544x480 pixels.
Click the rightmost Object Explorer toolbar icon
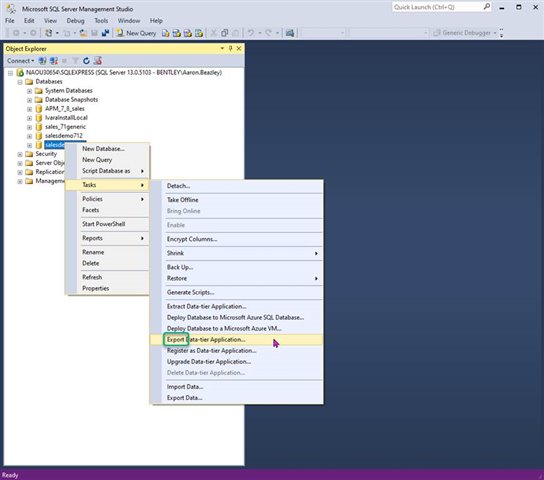(x=98, y=61)
